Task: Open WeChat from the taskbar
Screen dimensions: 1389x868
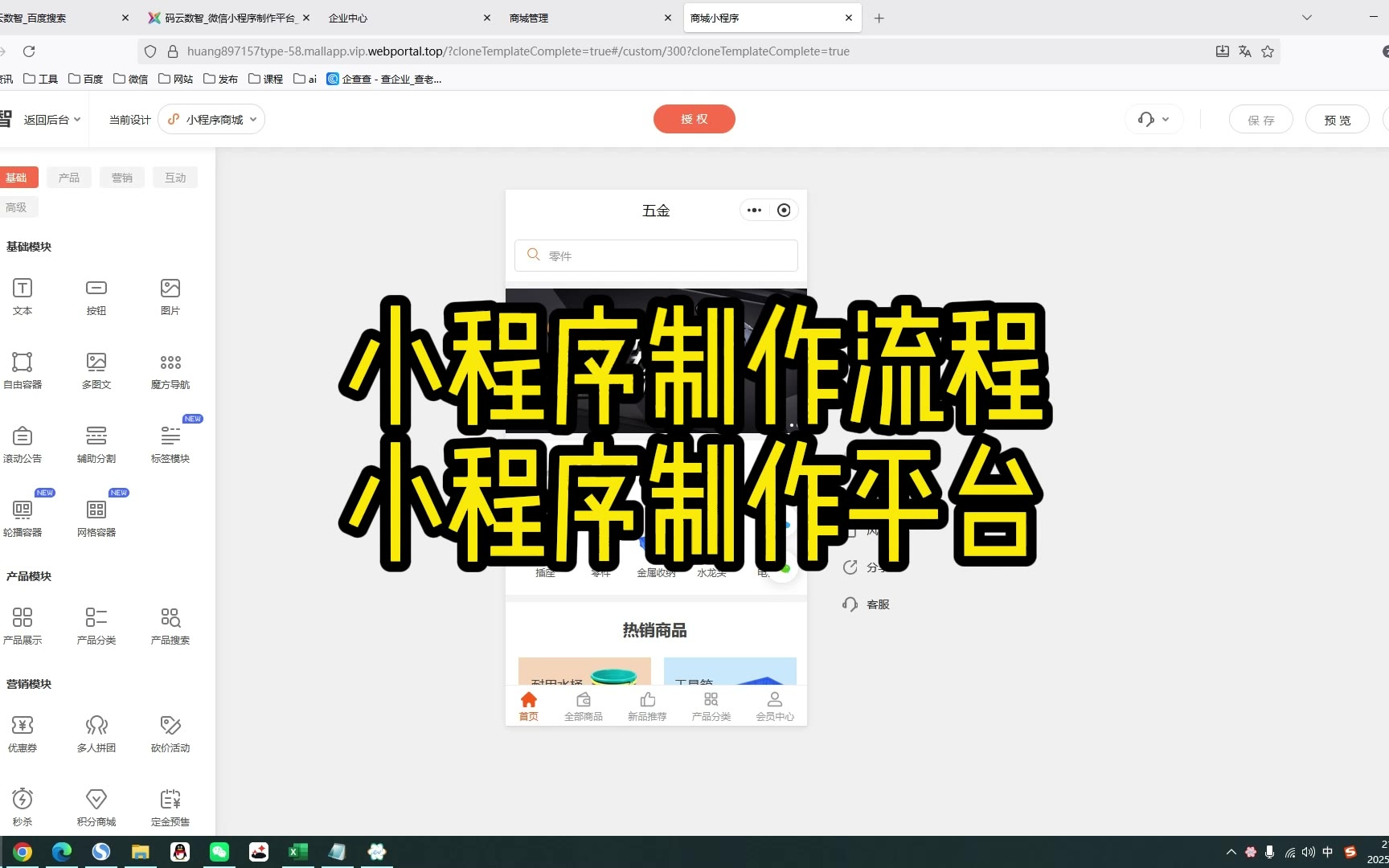Action: pyautogui.click(x=219, y=852)
